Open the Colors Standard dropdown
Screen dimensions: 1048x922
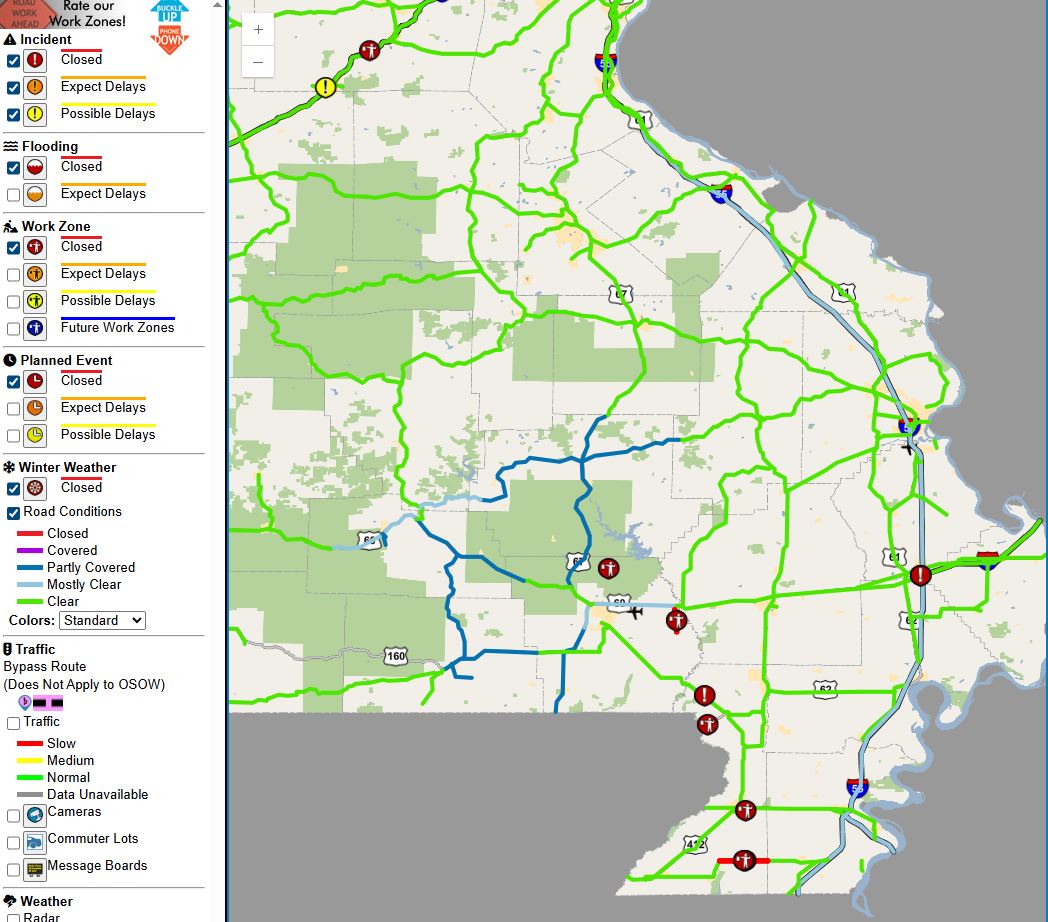pos(102,620)
